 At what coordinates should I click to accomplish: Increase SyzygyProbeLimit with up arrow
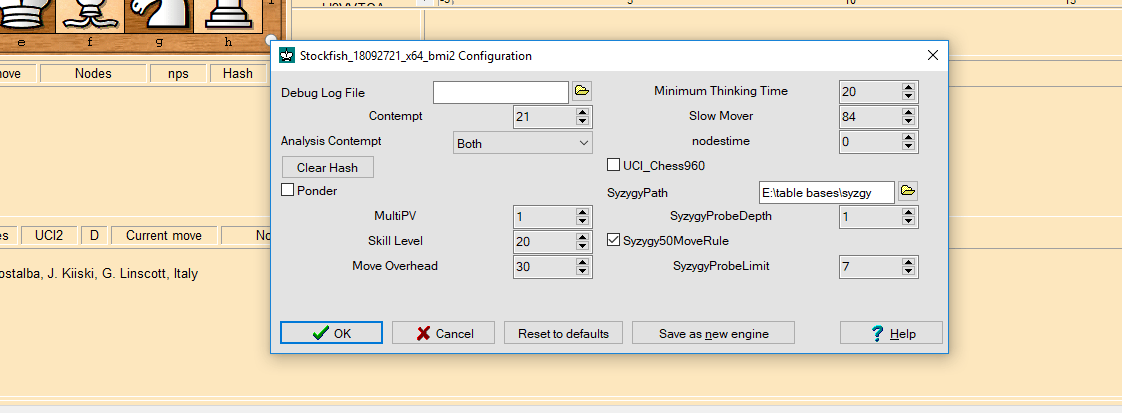908,262
